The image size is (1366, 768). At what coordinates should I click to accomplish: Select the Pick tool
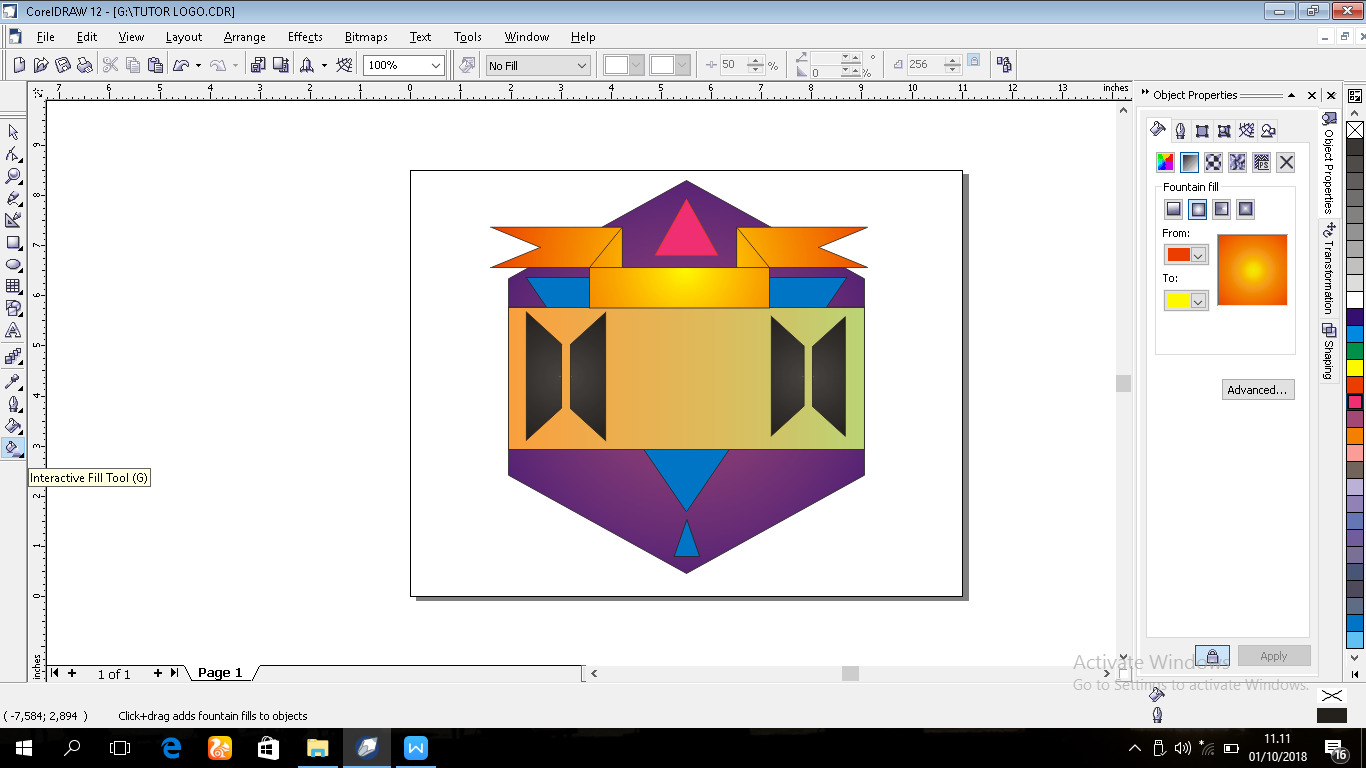pos(14,131)
